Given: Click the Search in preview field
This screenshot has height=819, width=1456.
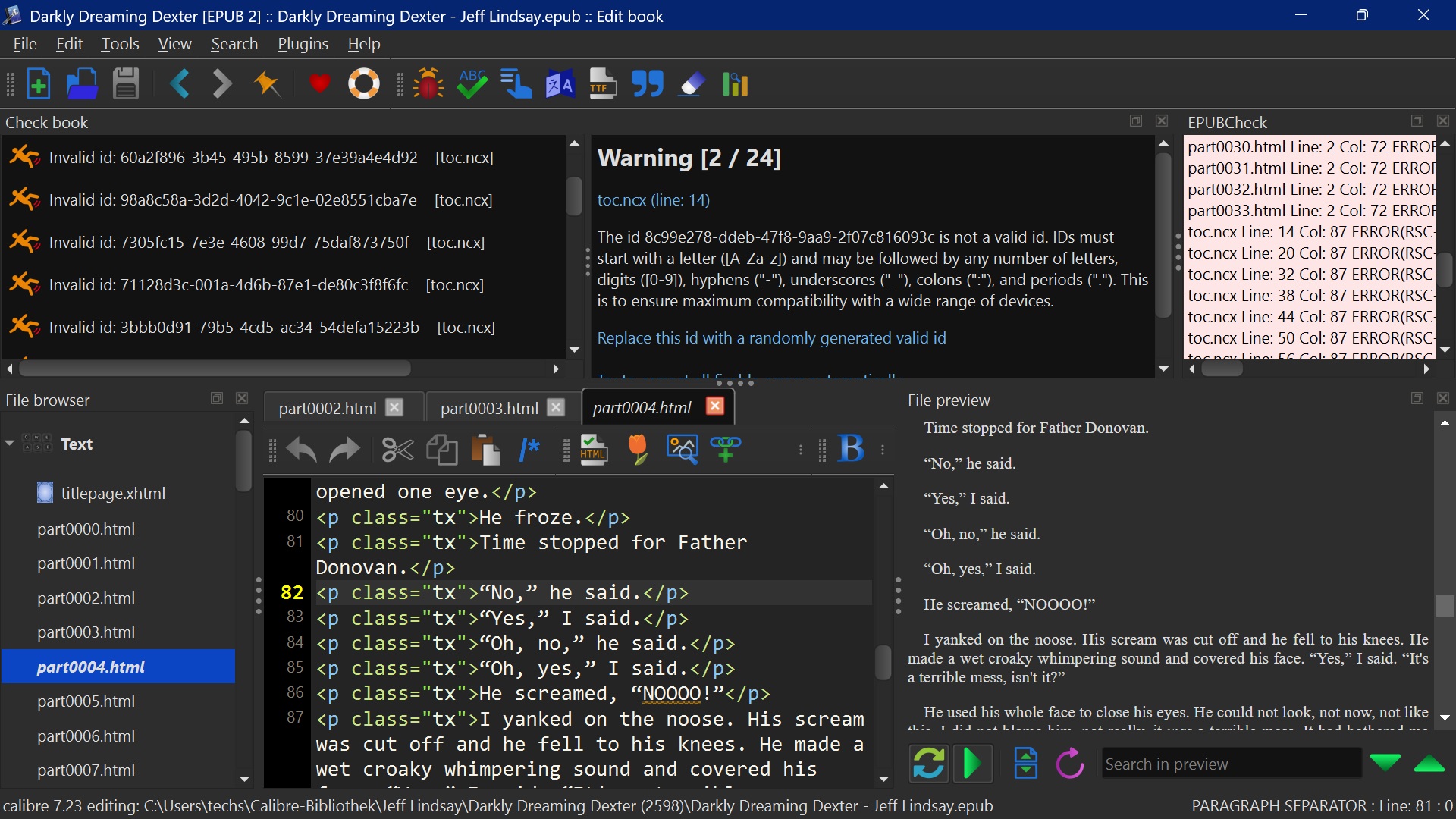Looking at the screenshot, I should coord(1230,764).
